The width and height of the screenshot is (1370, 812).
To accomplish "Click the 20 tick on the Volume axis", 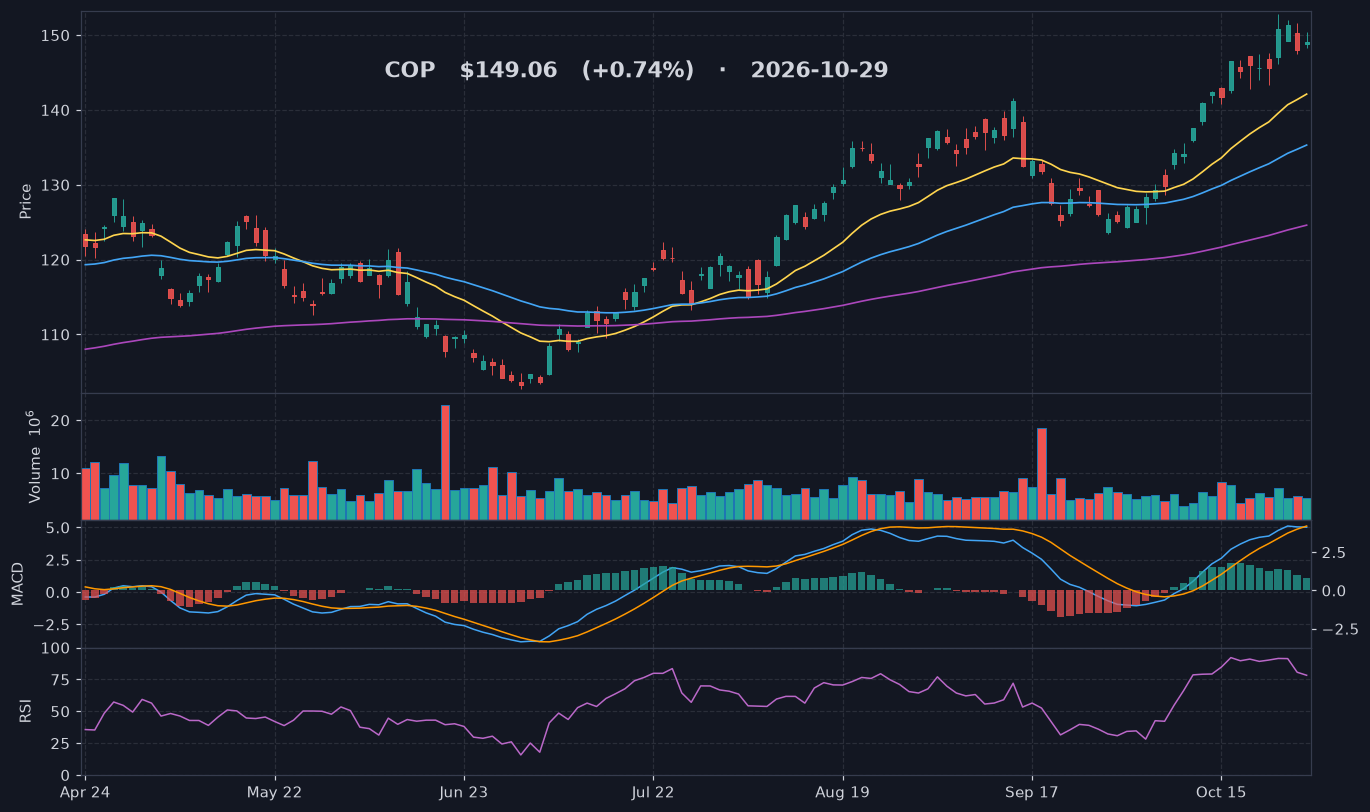I will tap(61, 421).
